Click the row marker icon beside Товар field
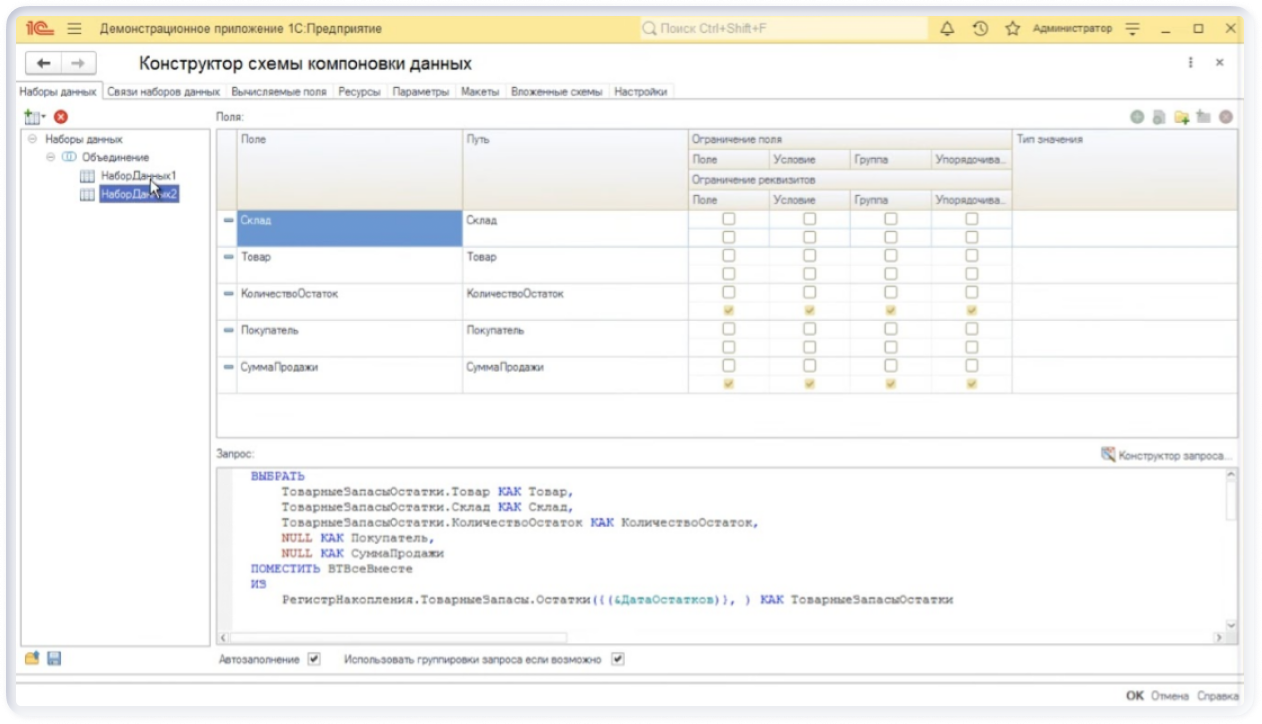 click(228, 257)
